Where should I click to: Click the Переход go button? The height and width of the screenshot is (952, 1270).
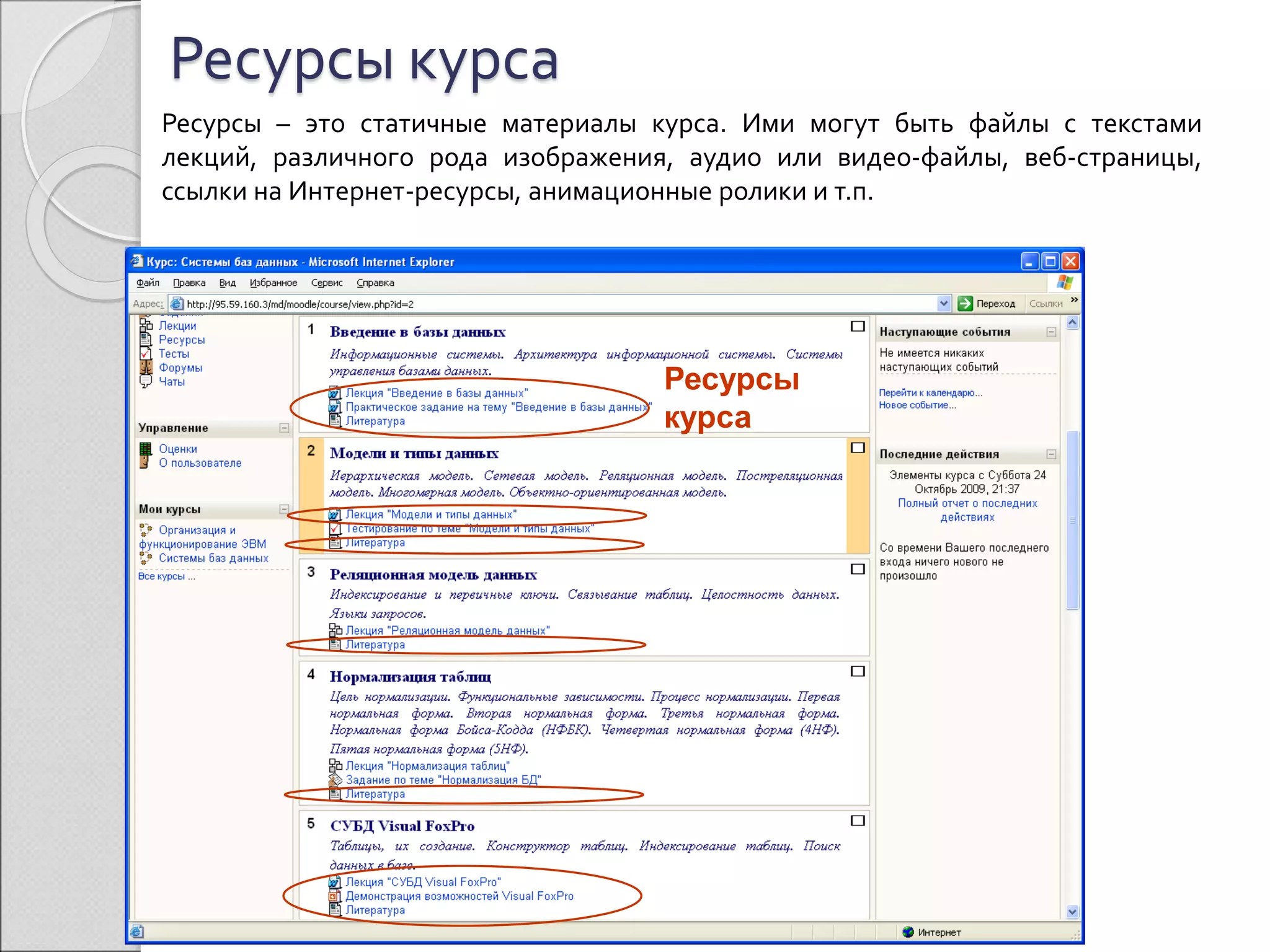(x=987, y=304)
